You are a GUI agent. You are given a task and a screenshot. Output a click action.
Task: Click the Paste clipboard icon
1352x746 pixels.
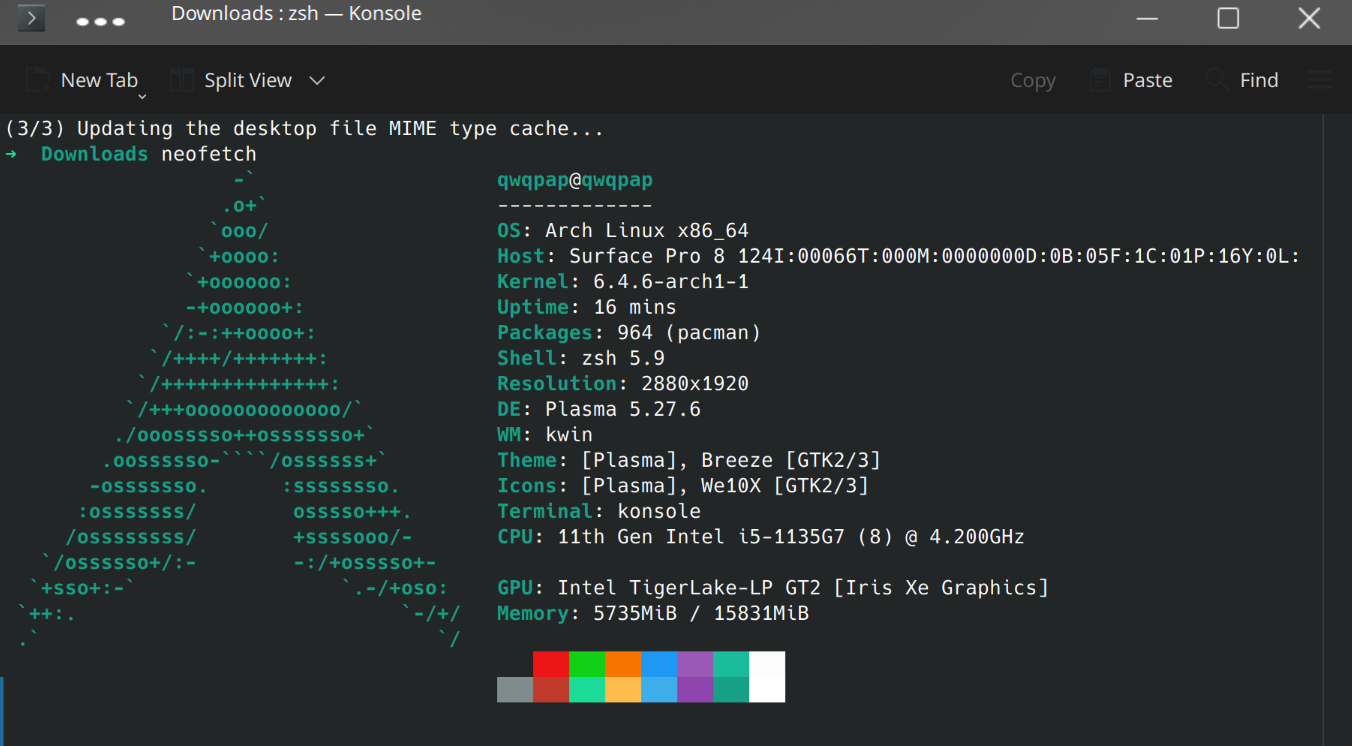tap(1100, 80)
